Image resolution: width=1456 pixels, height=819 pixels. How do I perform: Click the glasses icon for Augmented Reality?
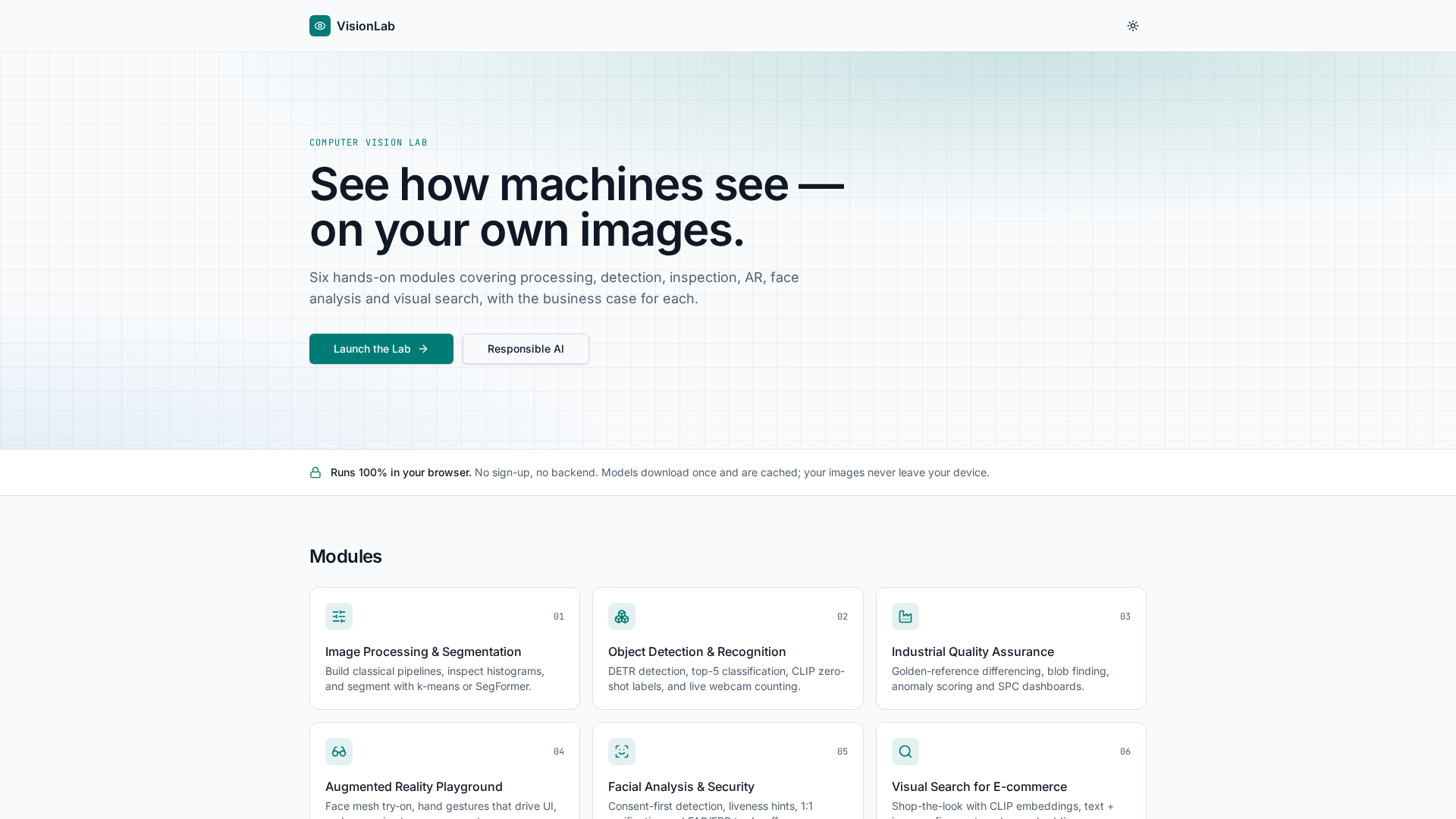[339, 752]
